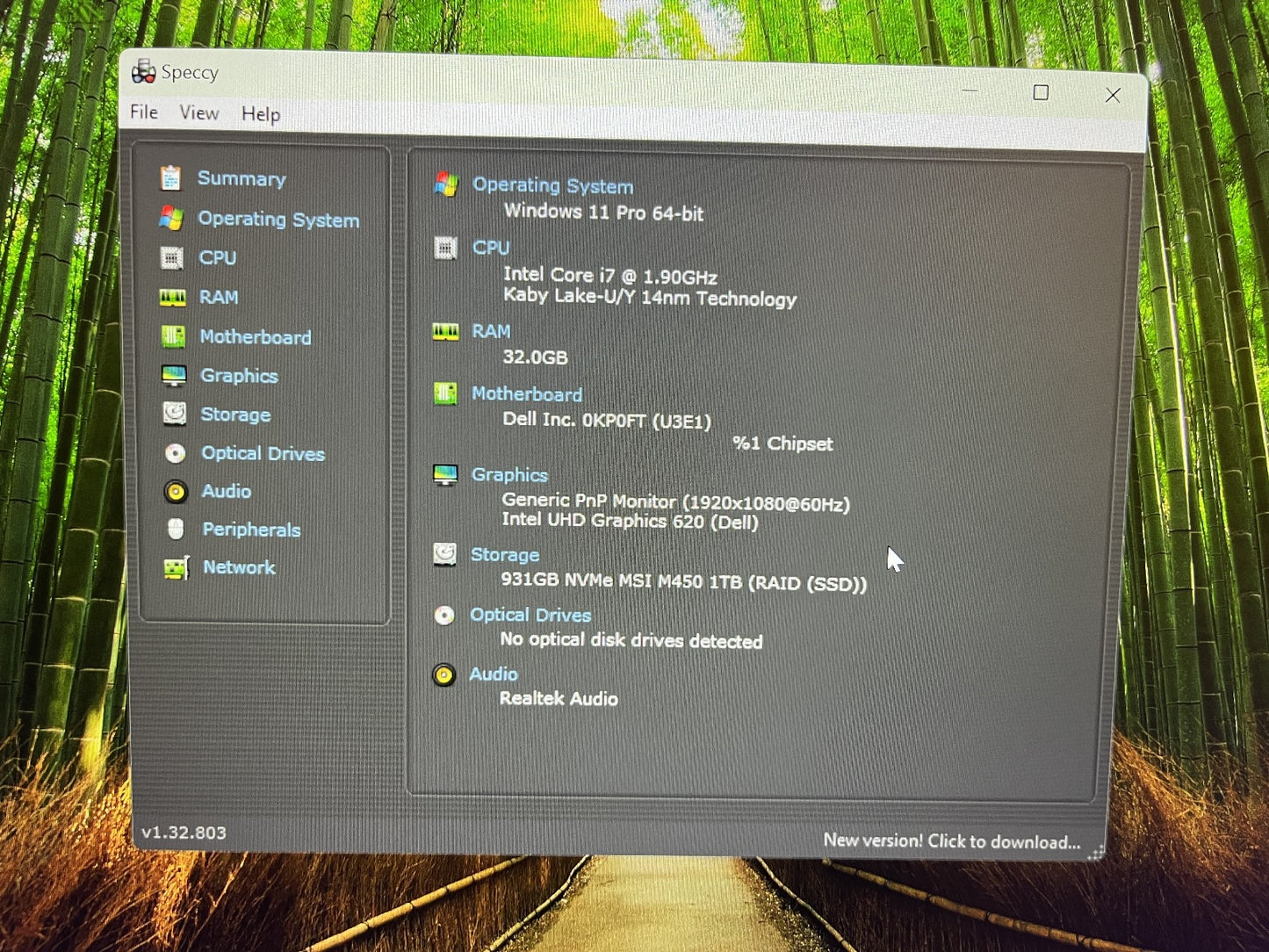Image resolution: width=1269 pixels, height=952 pixels.
Task: Open Optical Drives in the sidebar
Action: point(263,453)
